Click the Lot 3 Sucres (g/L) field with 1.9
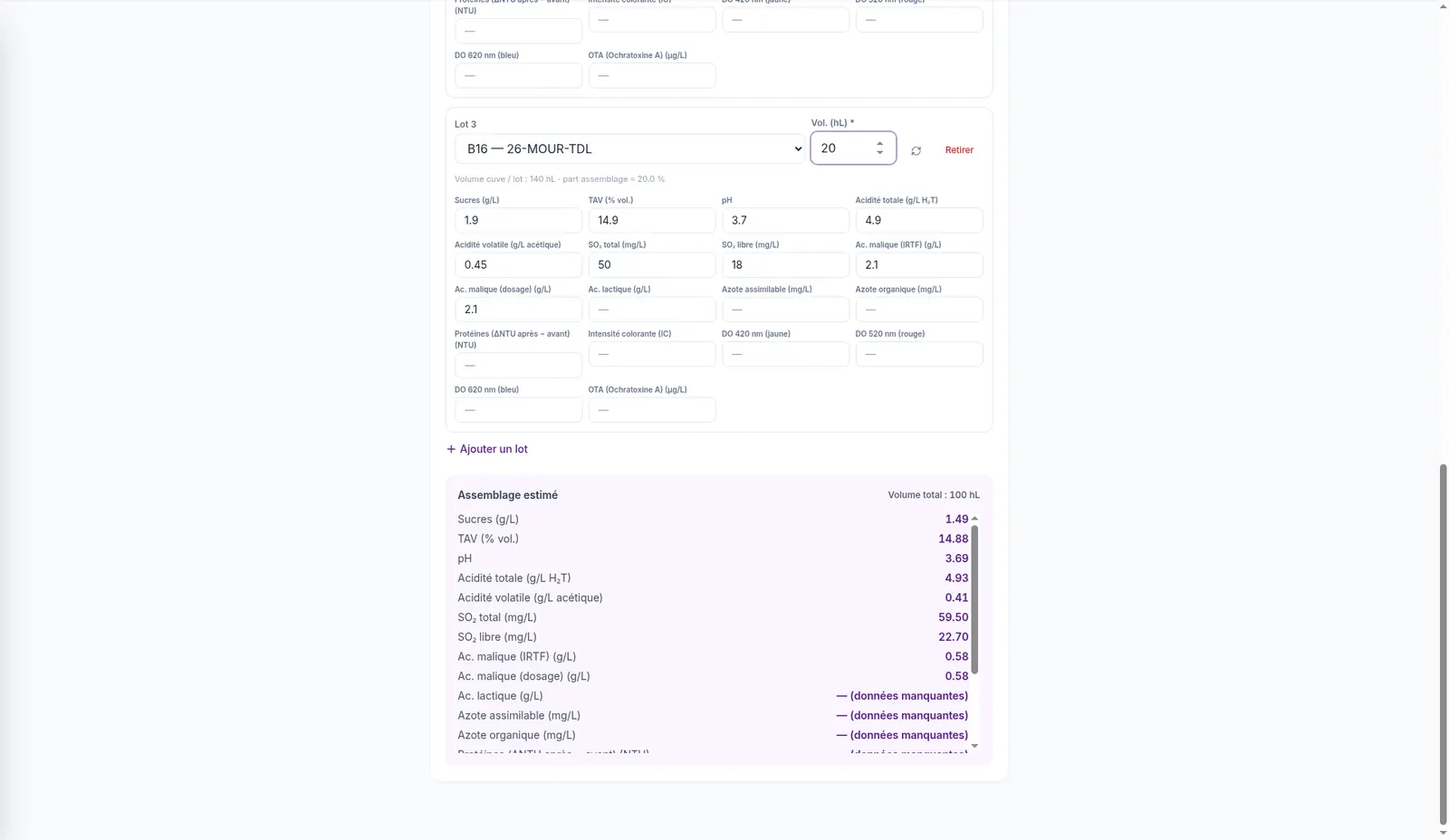1449x840 pixels. pyautogui.click(x=518, y=220)
